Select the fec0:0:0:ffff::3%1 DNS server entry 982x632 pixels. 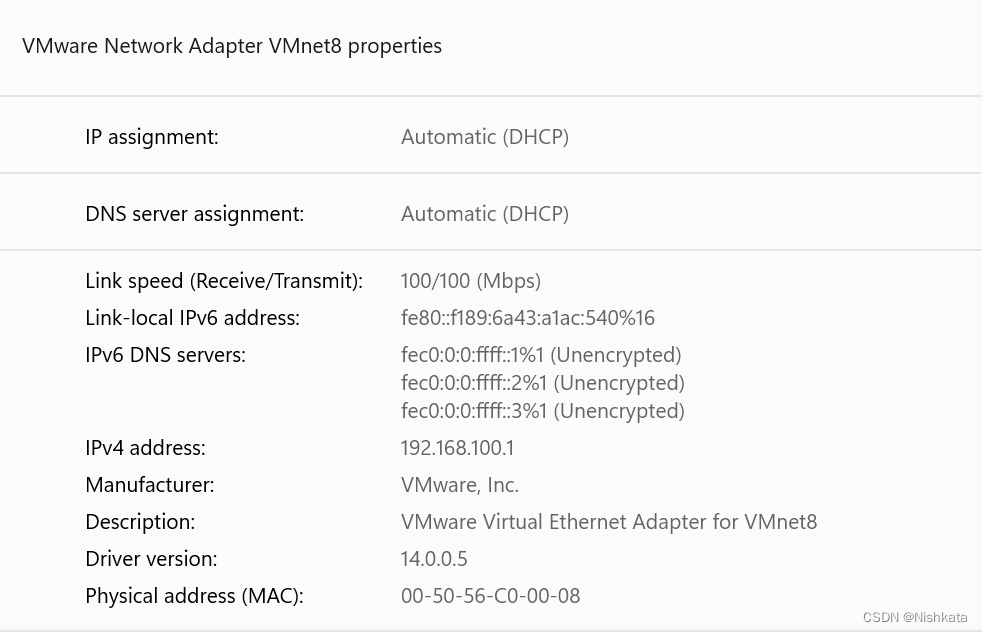point(542,410)
